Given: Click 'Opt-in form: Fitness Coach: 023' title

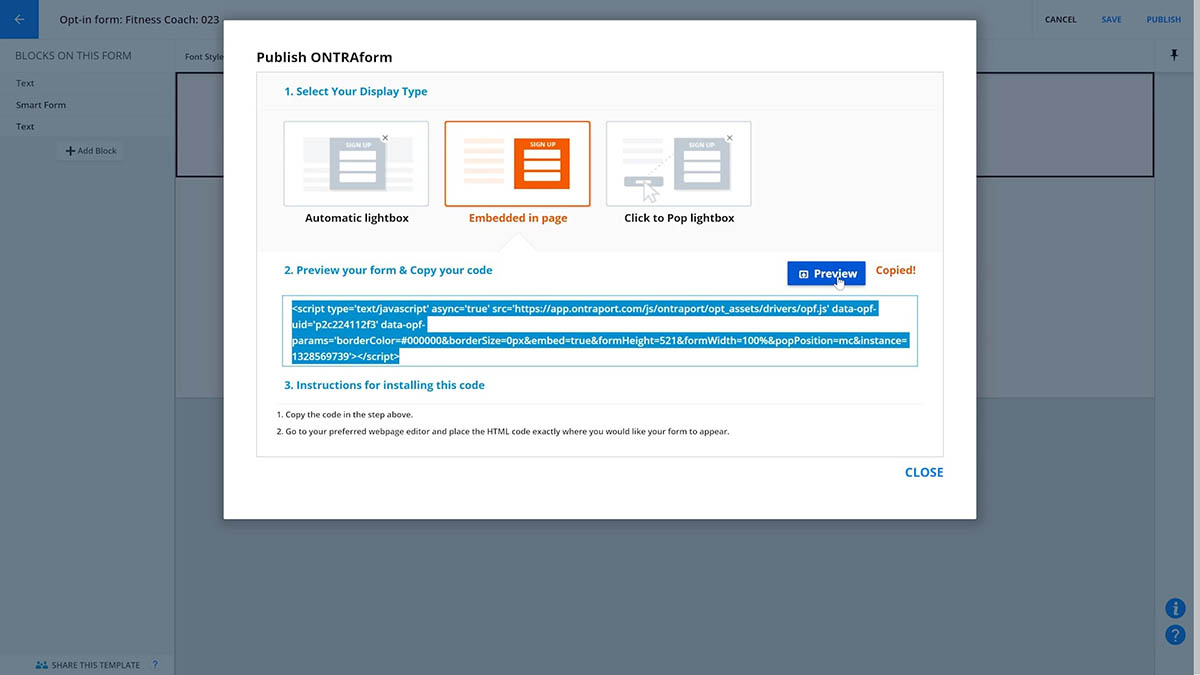Looking at the screenshot, I should 139,19.
